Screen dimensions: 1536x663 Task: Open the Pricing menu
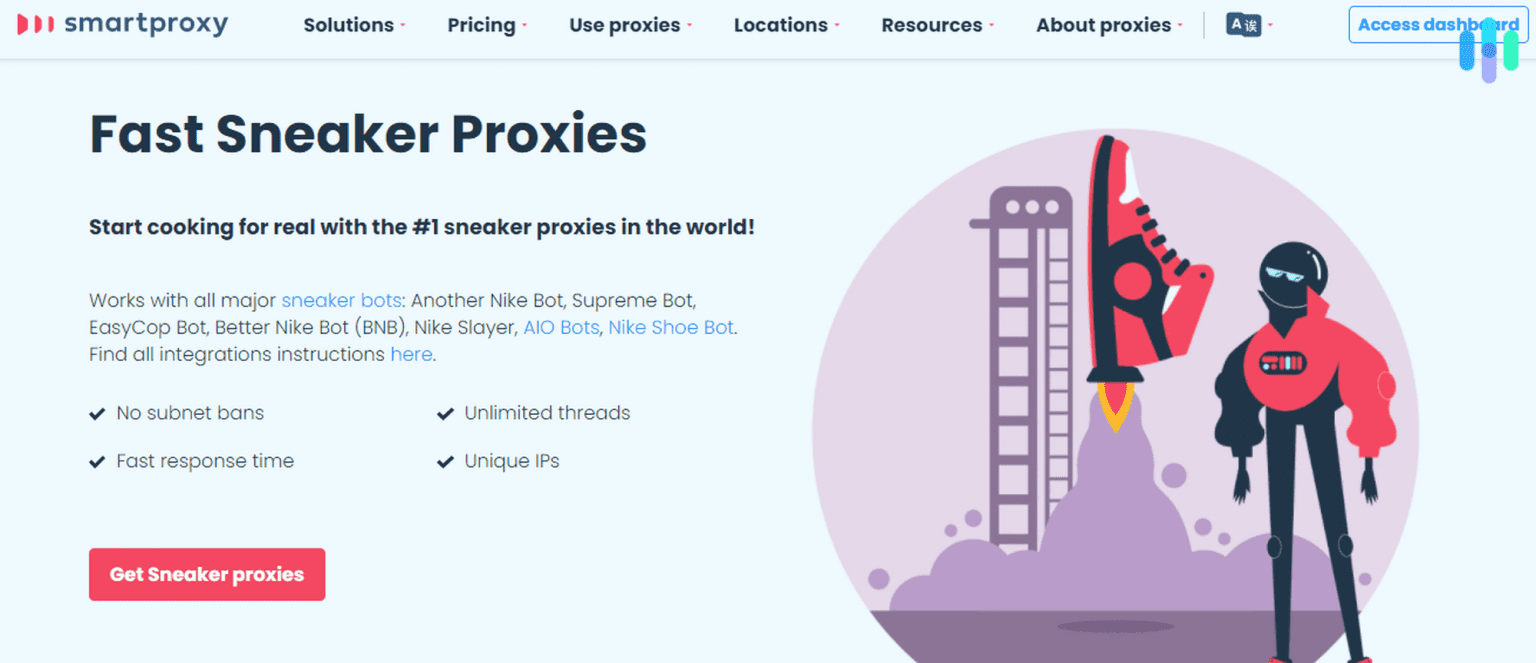coord(481,25)
